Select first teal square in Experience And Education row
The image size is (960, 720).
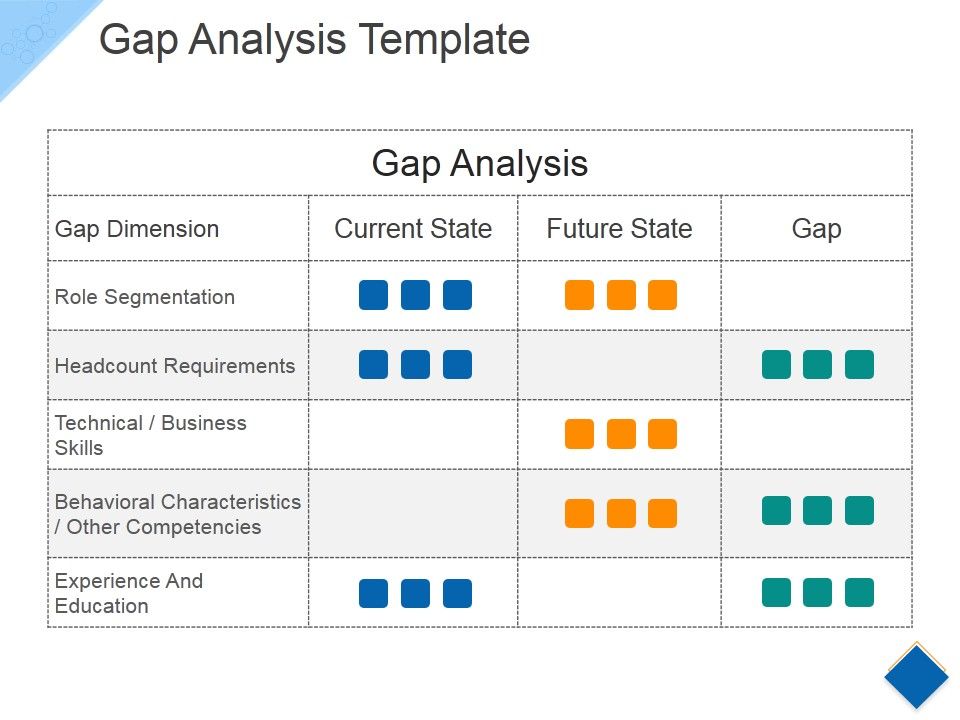pyautogui.click(x=776, y=593)
